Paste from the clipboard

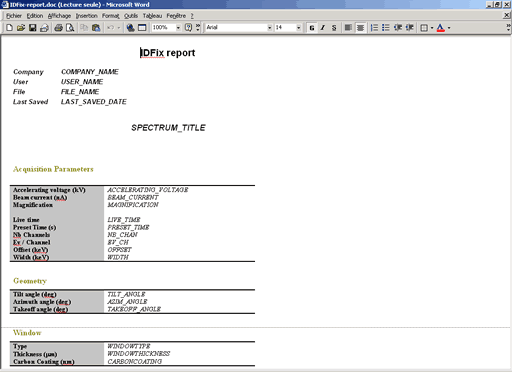(x=96, y=28)
